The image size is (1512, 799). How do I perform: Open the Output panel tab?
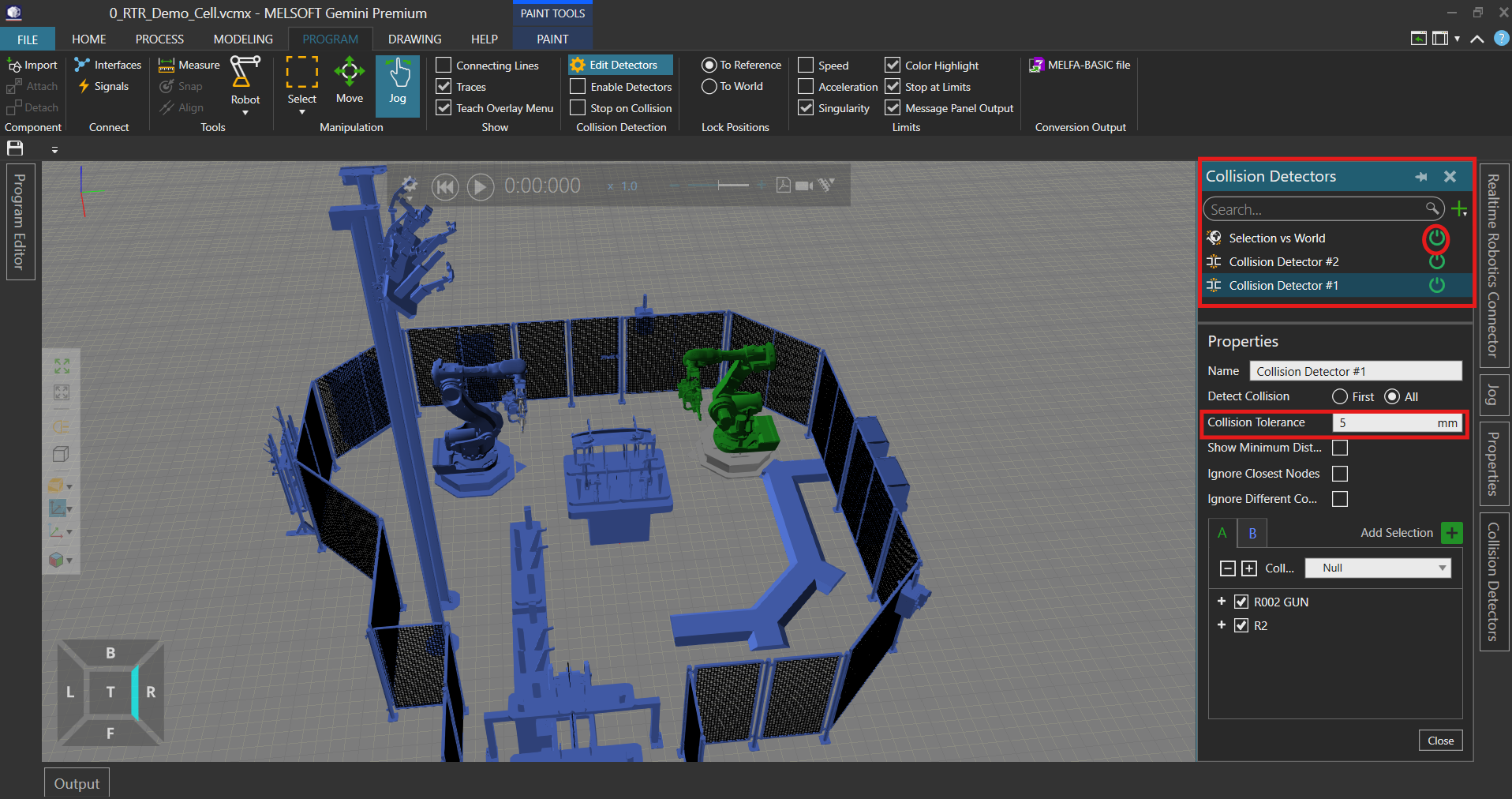point(77,783)
